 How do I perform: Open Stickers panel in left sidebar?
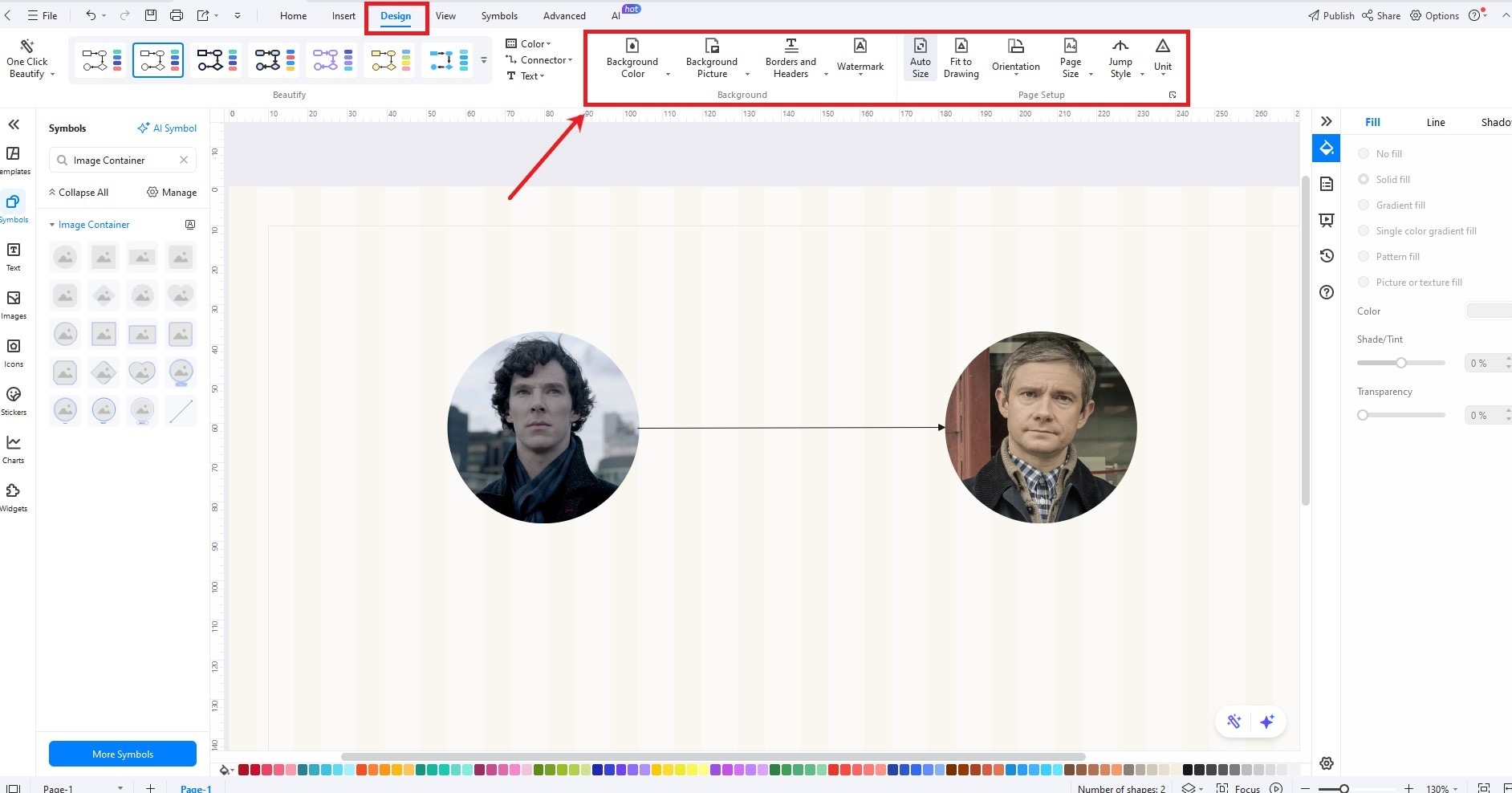pyautogui.click(x=14, y=401)
